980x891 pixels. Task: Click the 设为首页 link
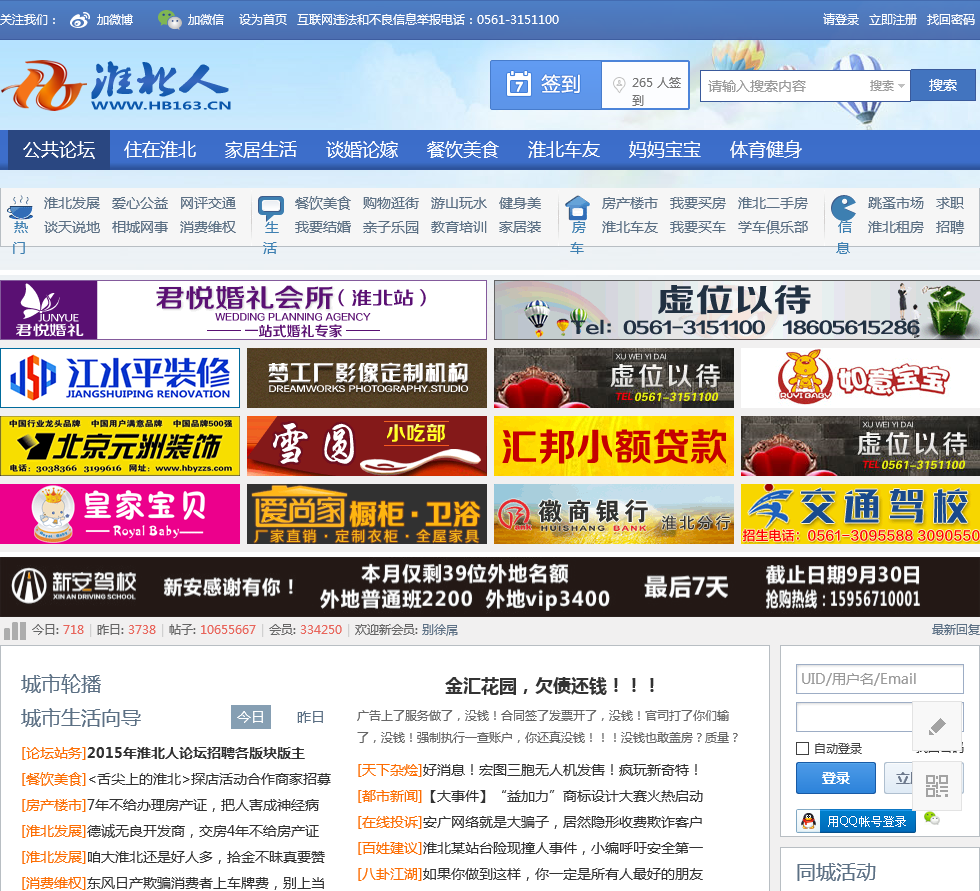[x=262, y=20]
